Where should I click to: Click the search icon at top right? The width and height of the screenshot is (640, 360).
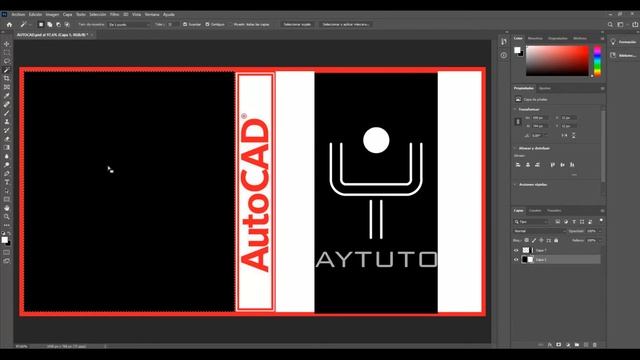click(x=610, y=24)
